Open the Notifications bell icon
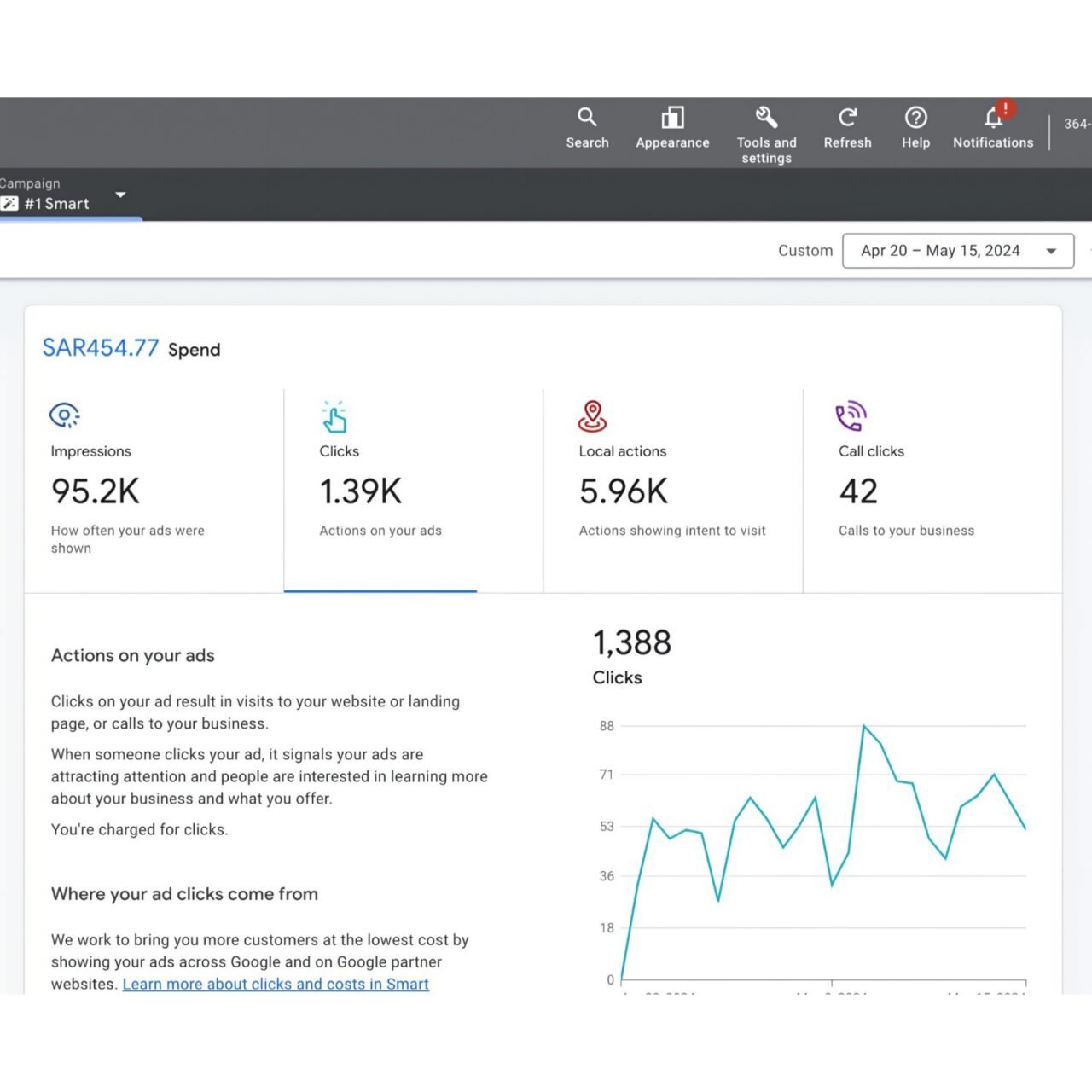The width and height of the screenshot is (1092, 1092). coord(993,117)
